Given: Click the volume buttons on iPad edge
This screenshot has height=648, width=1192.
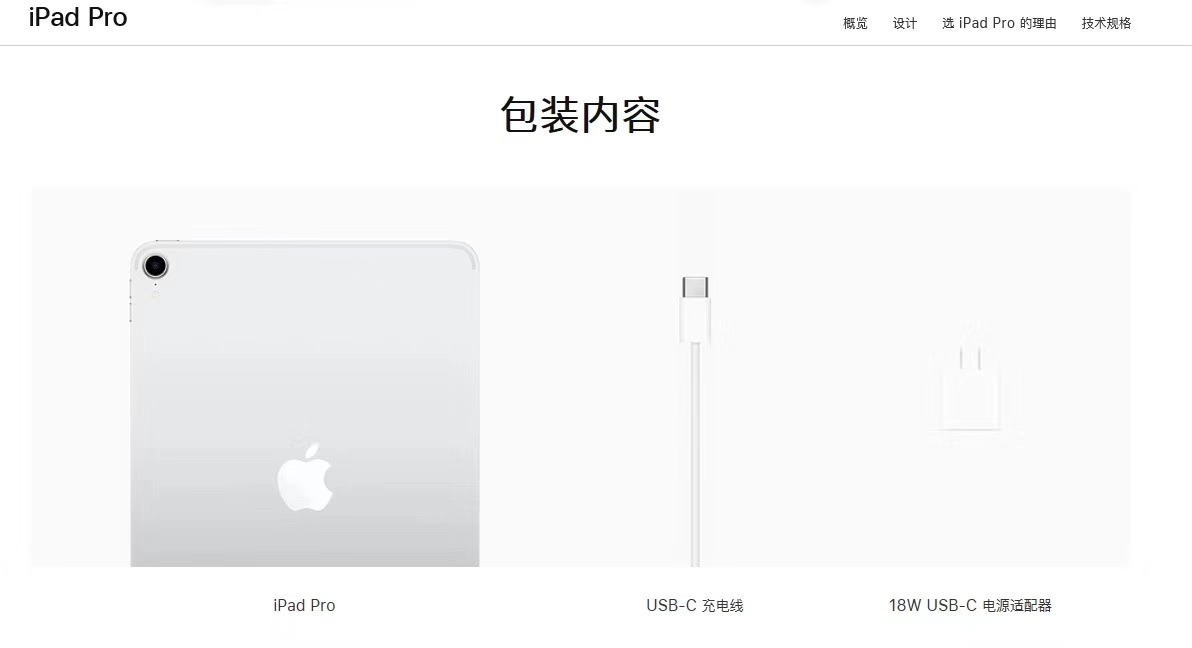Looking at the screenshot, I should pyautogui.click(x=131, y=301).
